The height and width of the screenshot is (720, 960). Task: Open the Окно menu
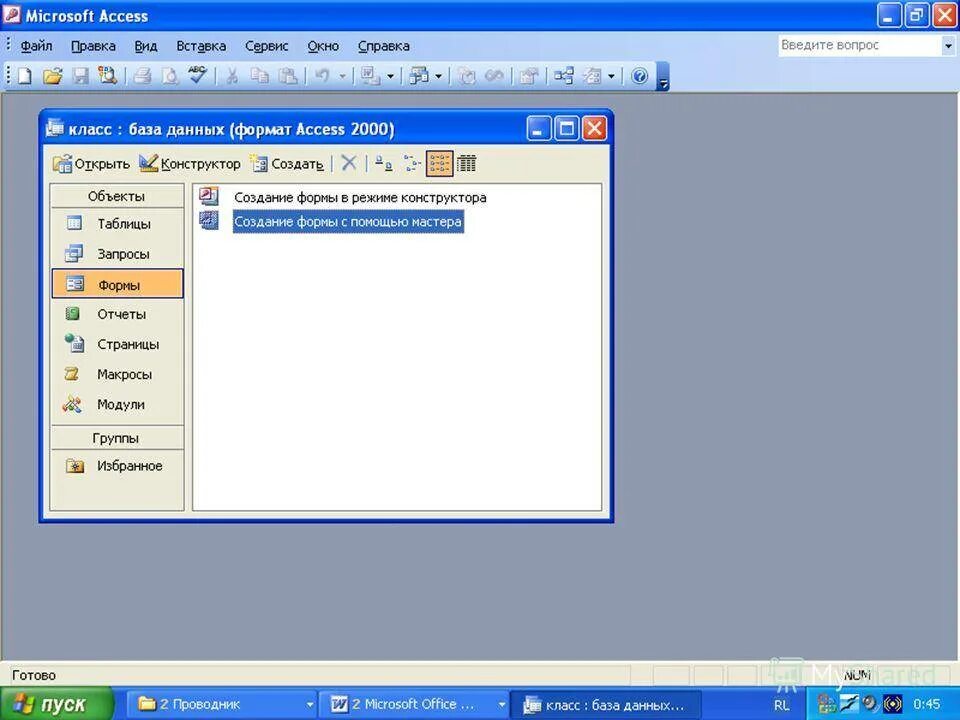click(323, 46)
